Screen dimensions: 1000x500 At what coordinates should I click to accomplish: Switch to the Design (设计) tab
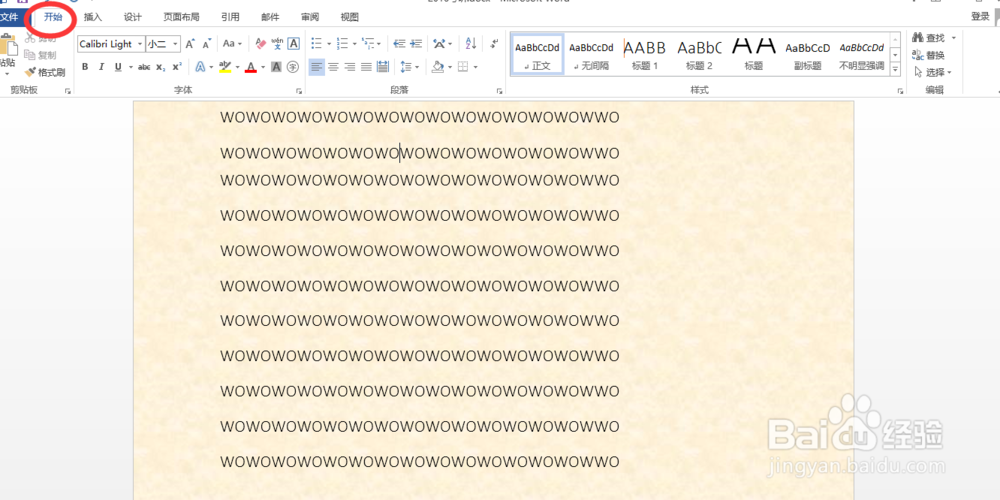coord(133,17)
